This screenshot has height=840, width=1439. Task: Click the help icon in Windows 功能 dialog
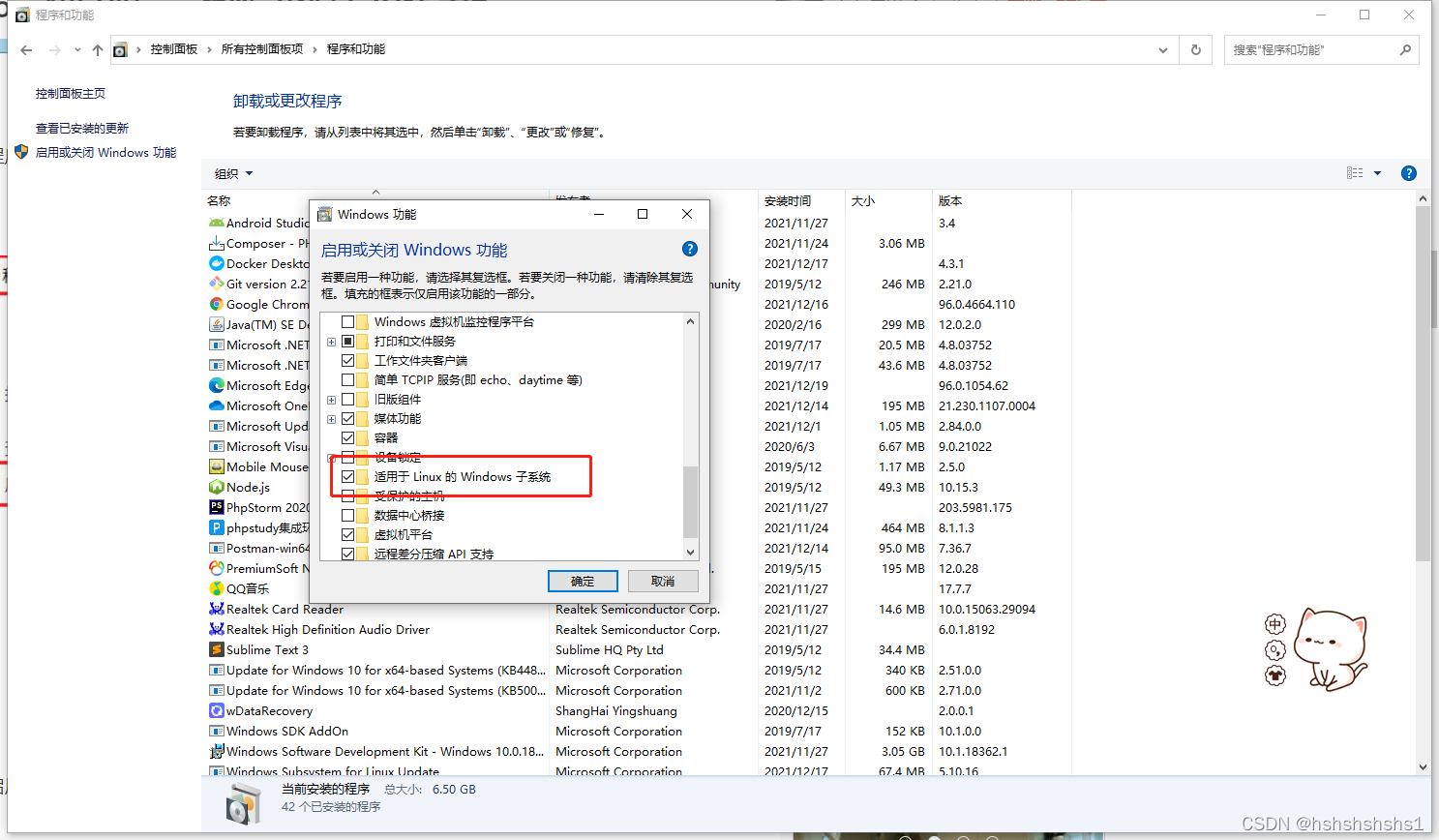(690, 249)
